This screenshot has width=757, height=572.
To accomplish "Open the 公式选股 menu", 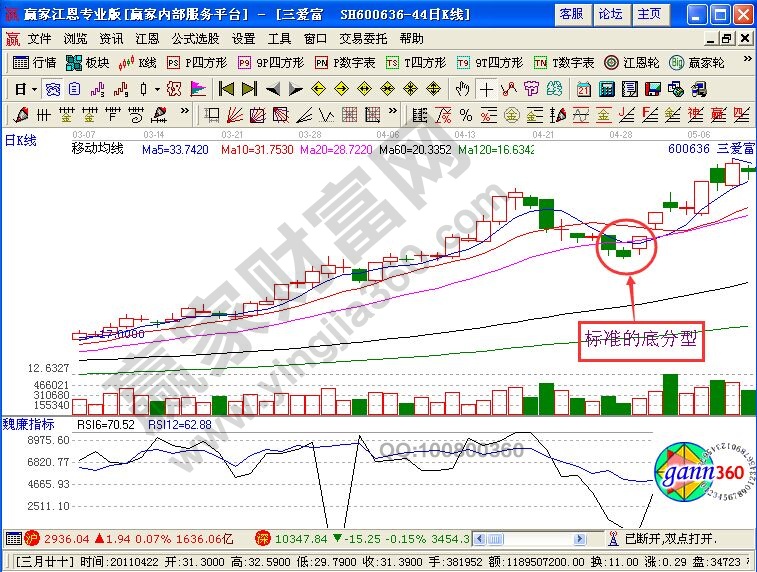I will [196, 39].
